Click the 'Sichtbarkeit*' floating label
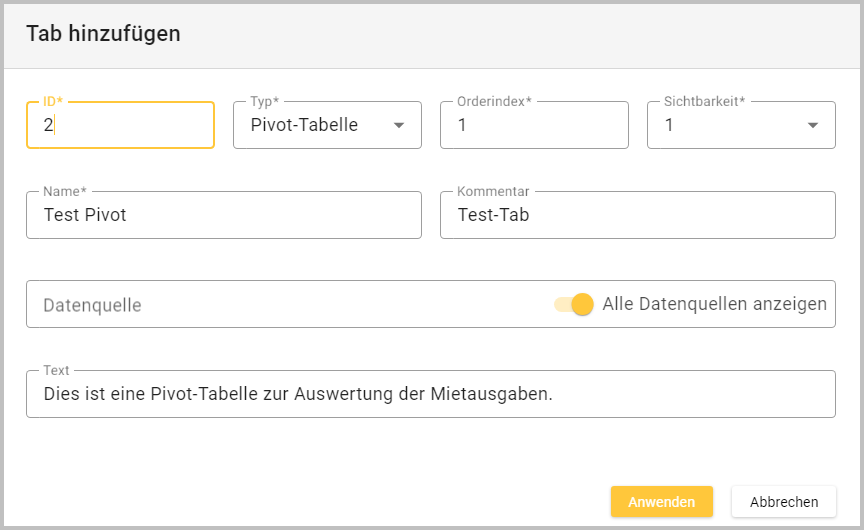Viewport: 864px width, 530px height. point(705,102)
